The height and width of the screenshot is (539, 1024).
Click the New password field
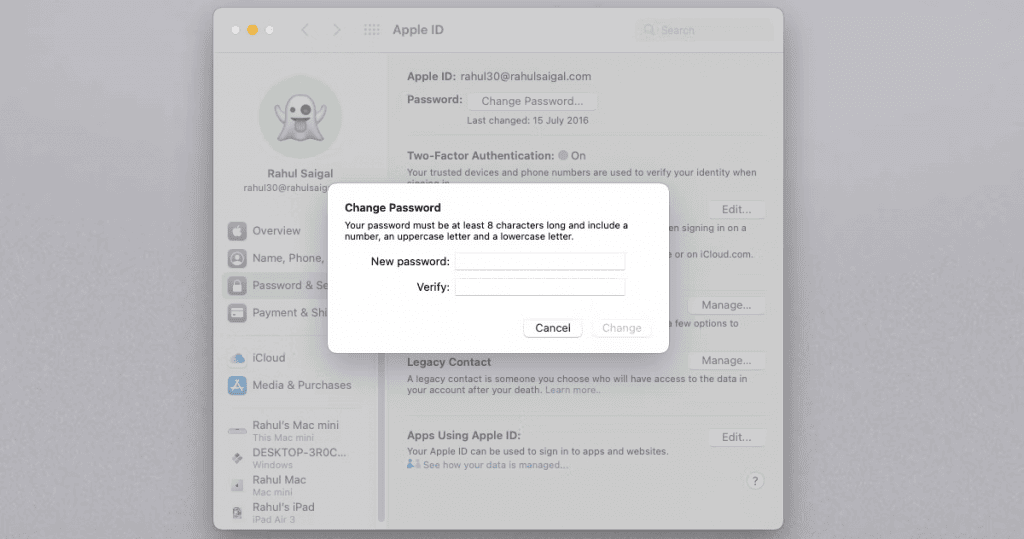(x=539, y=261)
